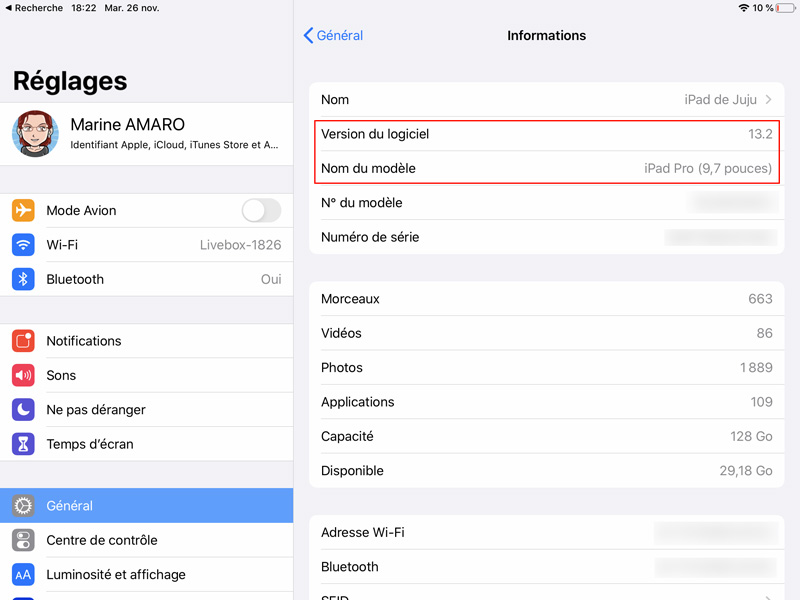
Task: Tap the Disponible 29,18 Go row
Action: pos(546,470)
